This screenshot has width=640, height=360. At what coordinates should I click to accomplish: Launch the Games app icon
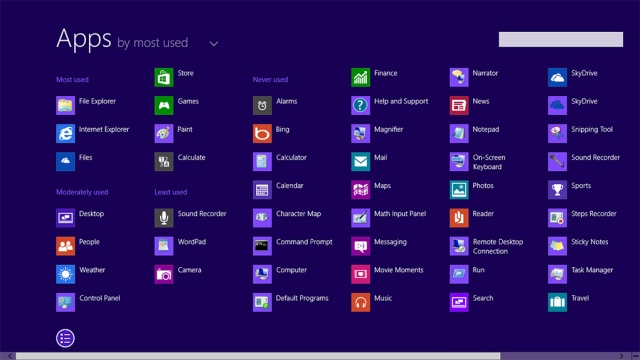164,105
